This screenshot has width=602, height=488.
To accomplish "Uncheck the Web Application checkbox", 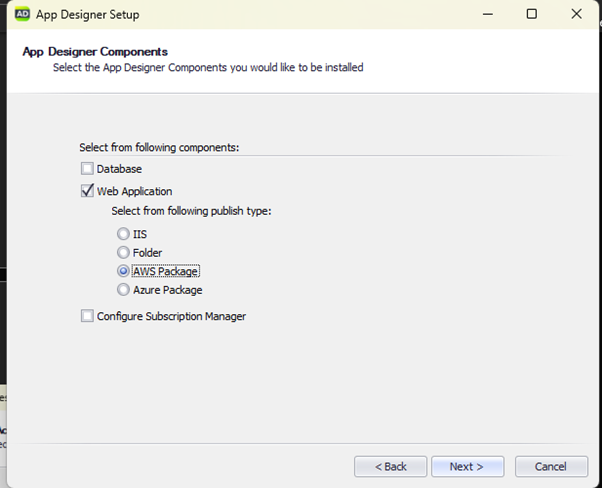I will (87, 191).
